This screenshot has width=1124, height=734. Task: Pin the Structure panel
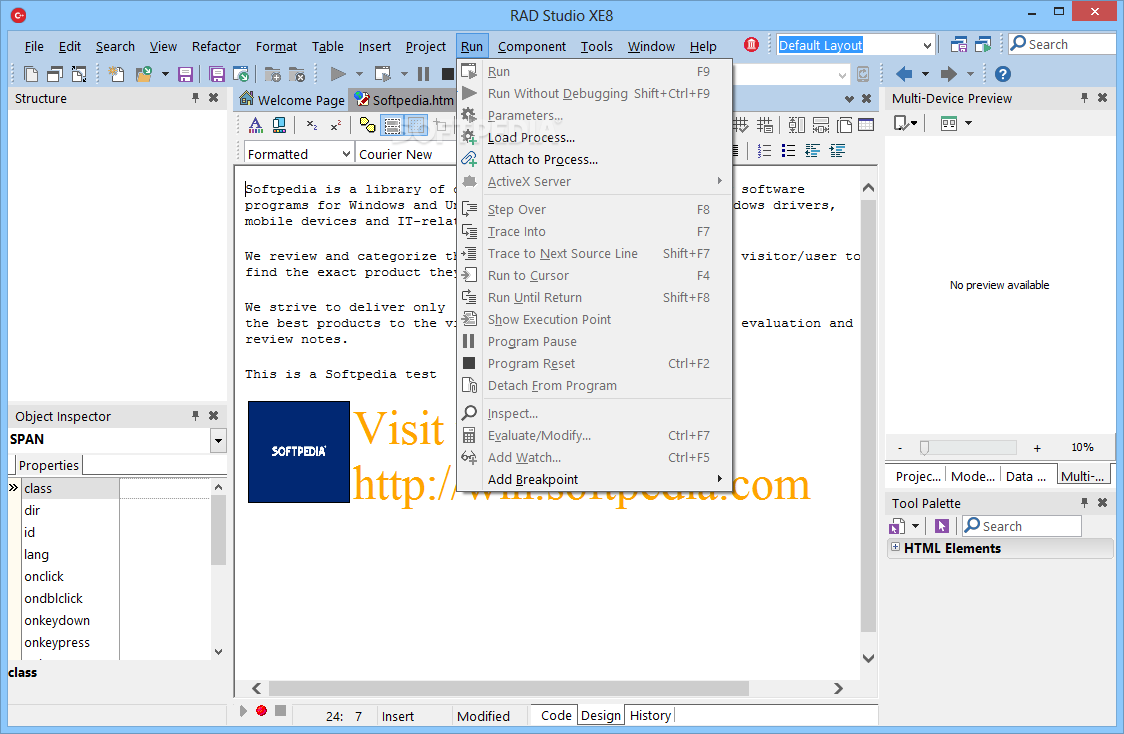tap(195, 97)
